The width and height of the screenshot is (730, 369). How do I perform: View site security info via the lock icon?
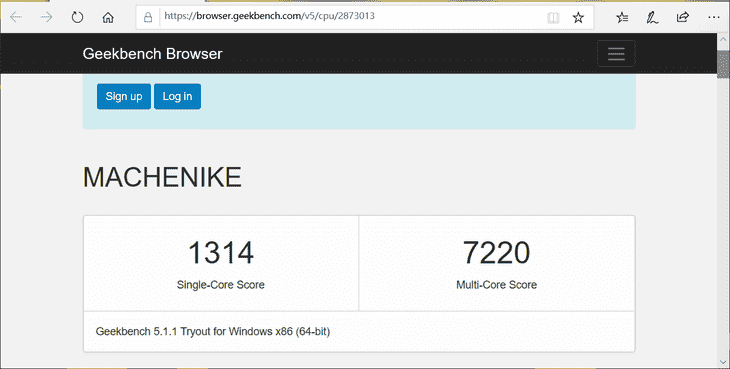148,18
